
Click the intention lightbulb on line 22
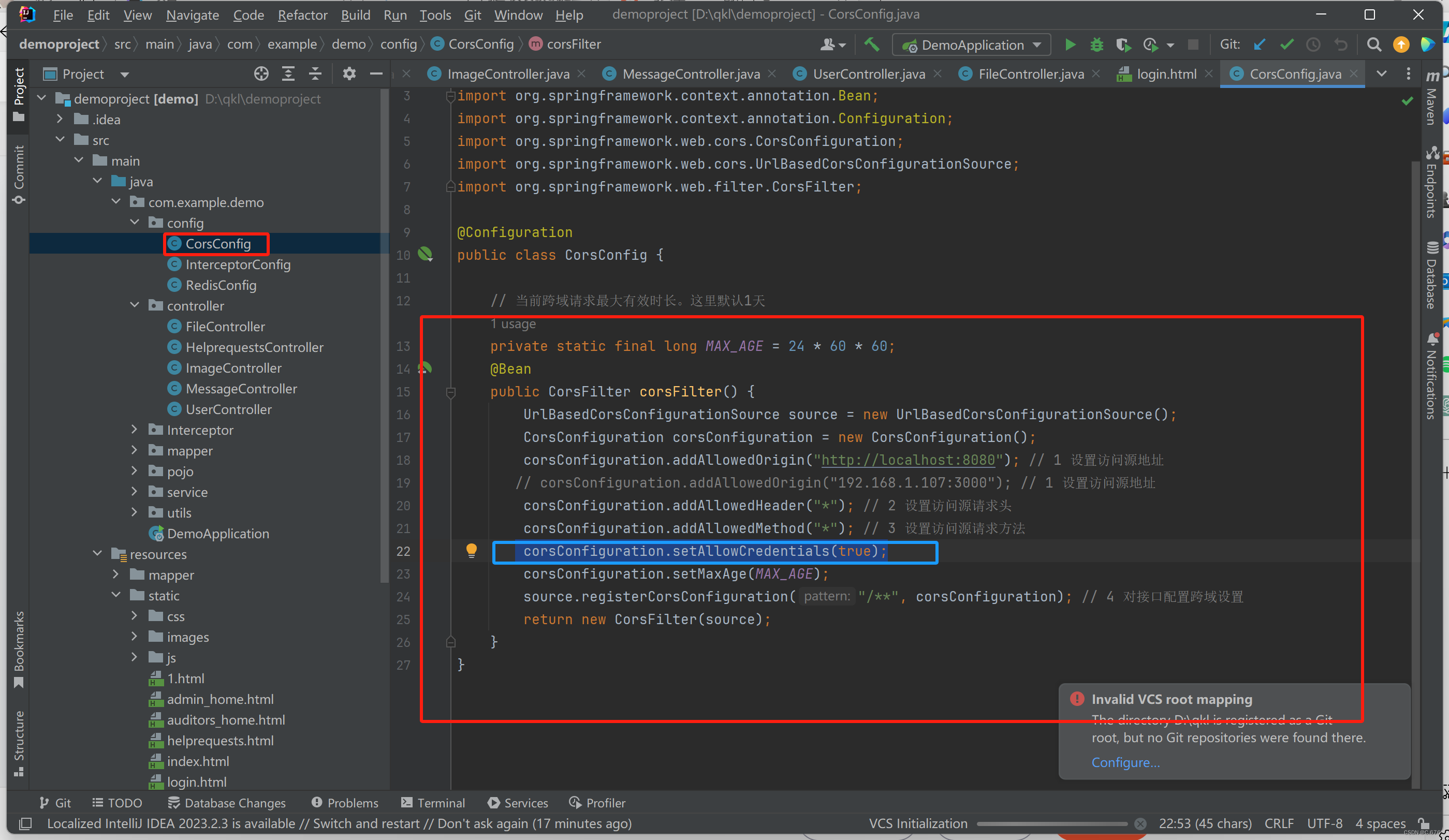[471, 550]
